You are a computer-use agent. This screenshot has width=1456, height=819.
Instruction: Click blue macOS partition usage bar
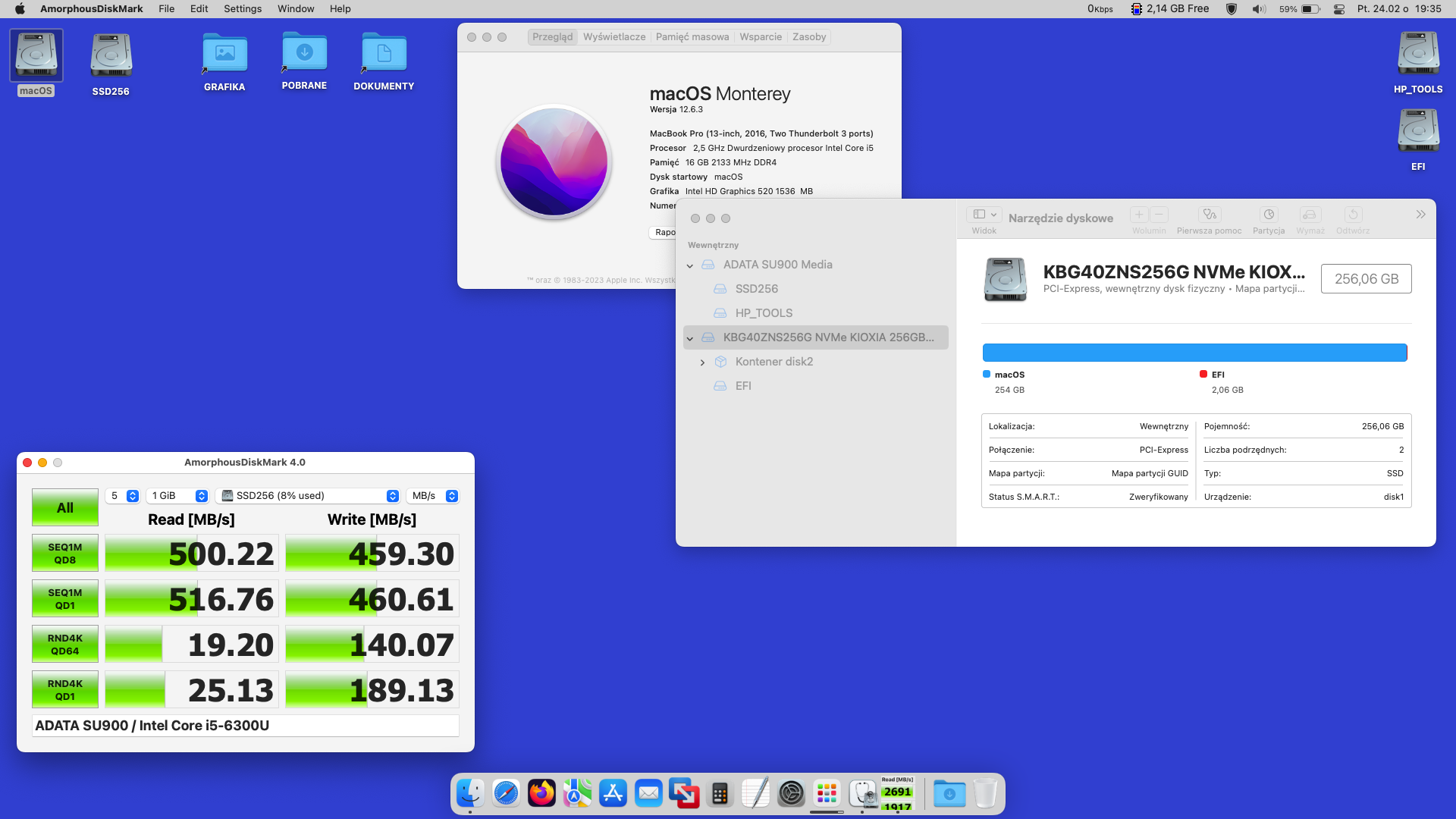(1194, 353)
